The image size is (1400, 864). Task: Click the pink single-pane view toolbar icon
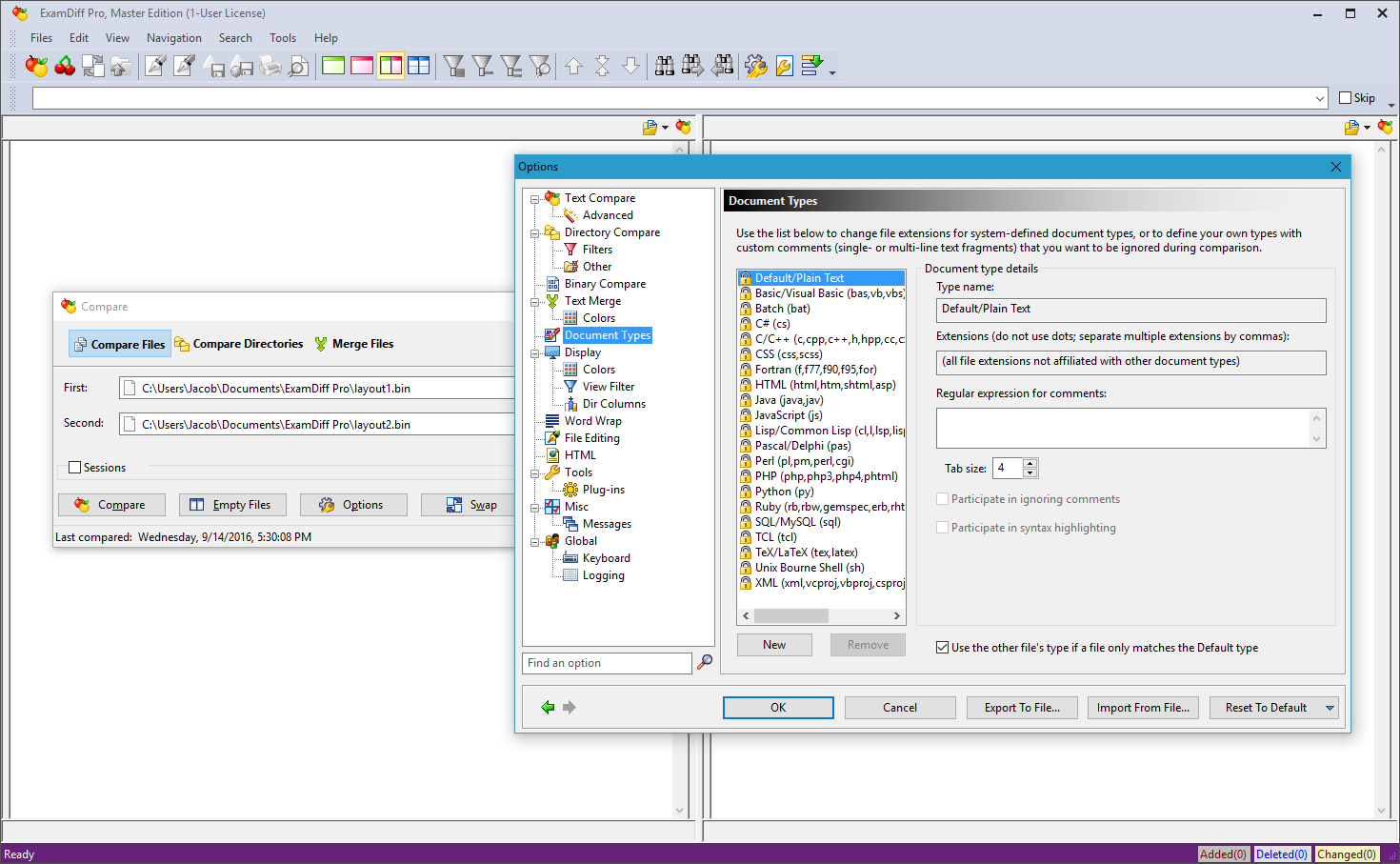[362, 66]
